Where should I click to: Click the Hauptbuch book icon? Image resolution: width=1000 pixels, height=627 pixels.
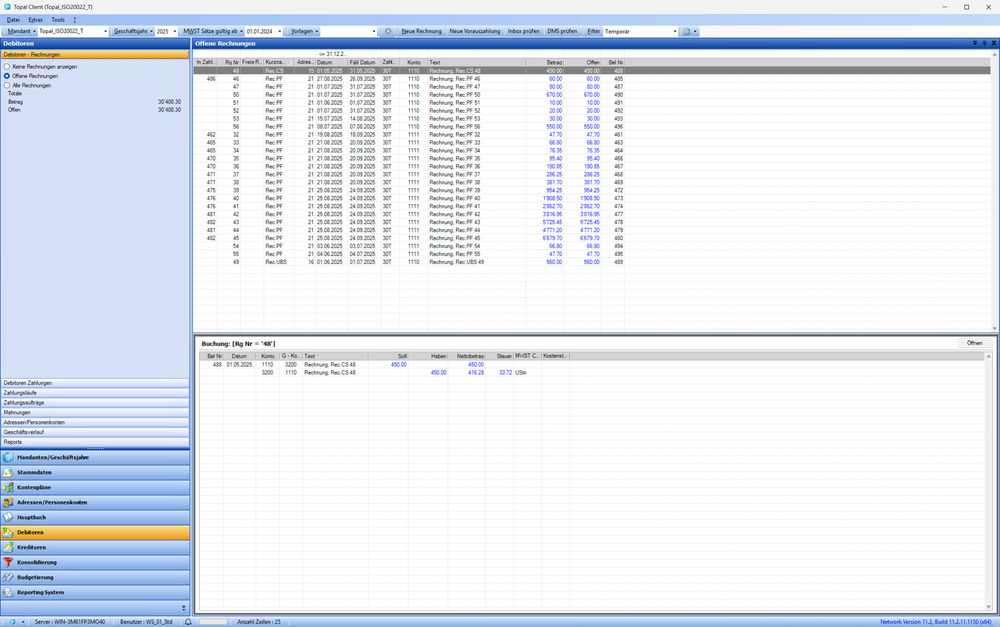coord(9,517)
